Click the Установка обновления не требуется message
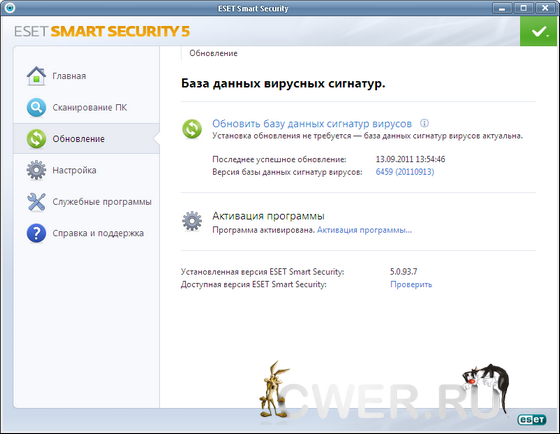This screenshot has width=560, height=434. coord(368,136)
